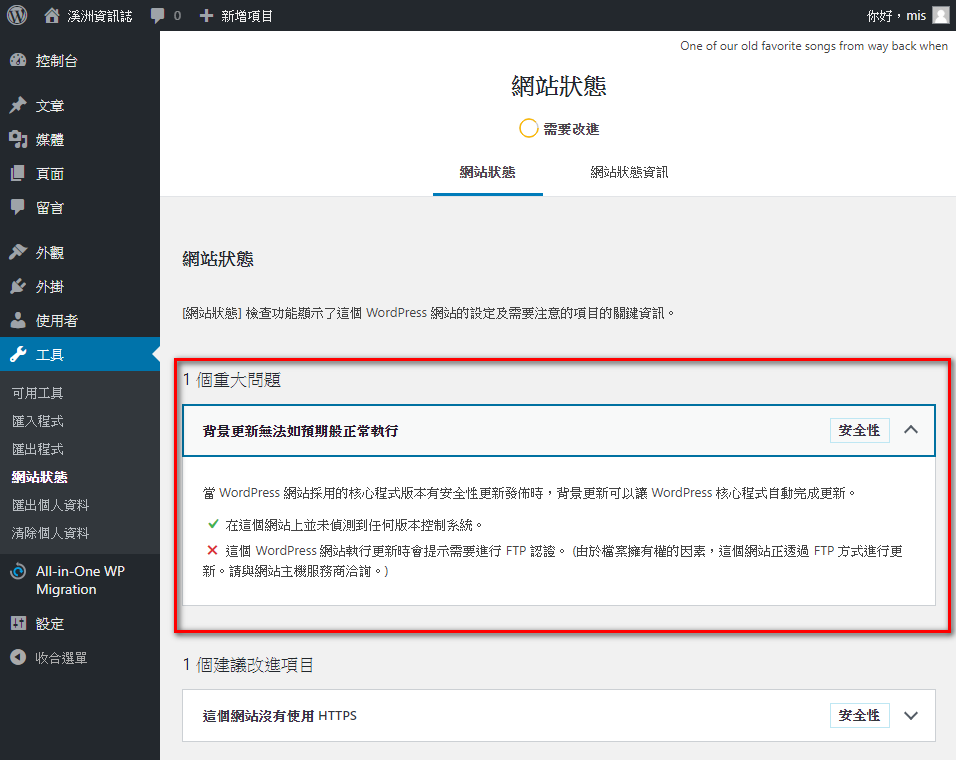Click the comment count 0 in admin bar
Viewport: 956px width, 760px height.
tap(177, 16)
